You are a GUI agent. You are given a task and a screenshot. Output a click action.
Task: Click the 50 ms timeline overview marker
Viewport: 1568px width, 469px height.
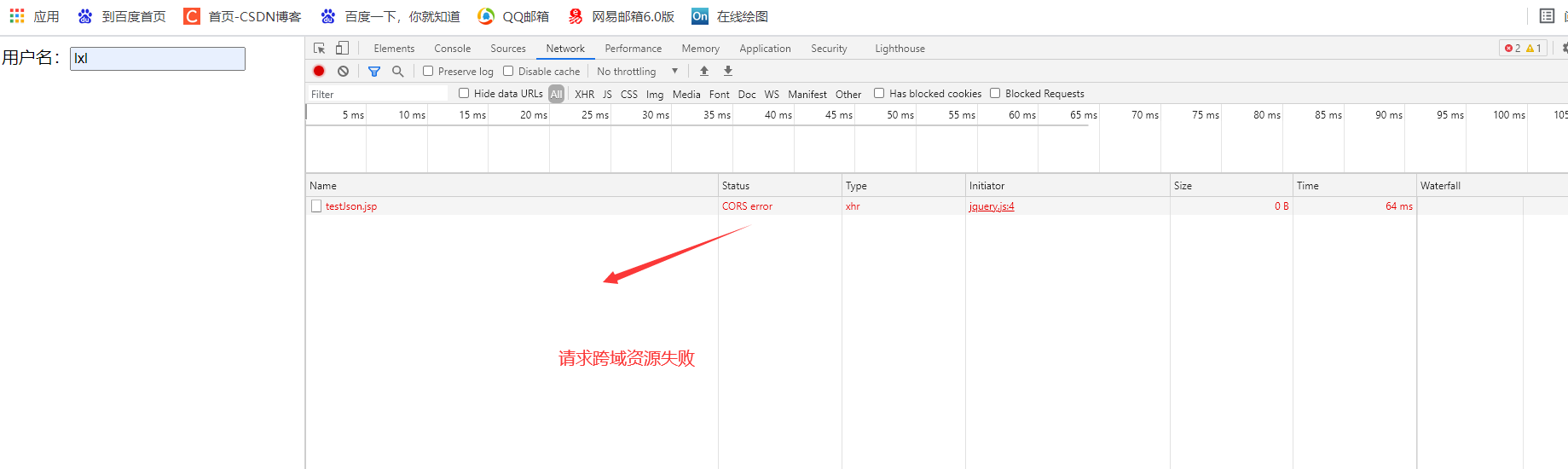(x=900, y=115)
